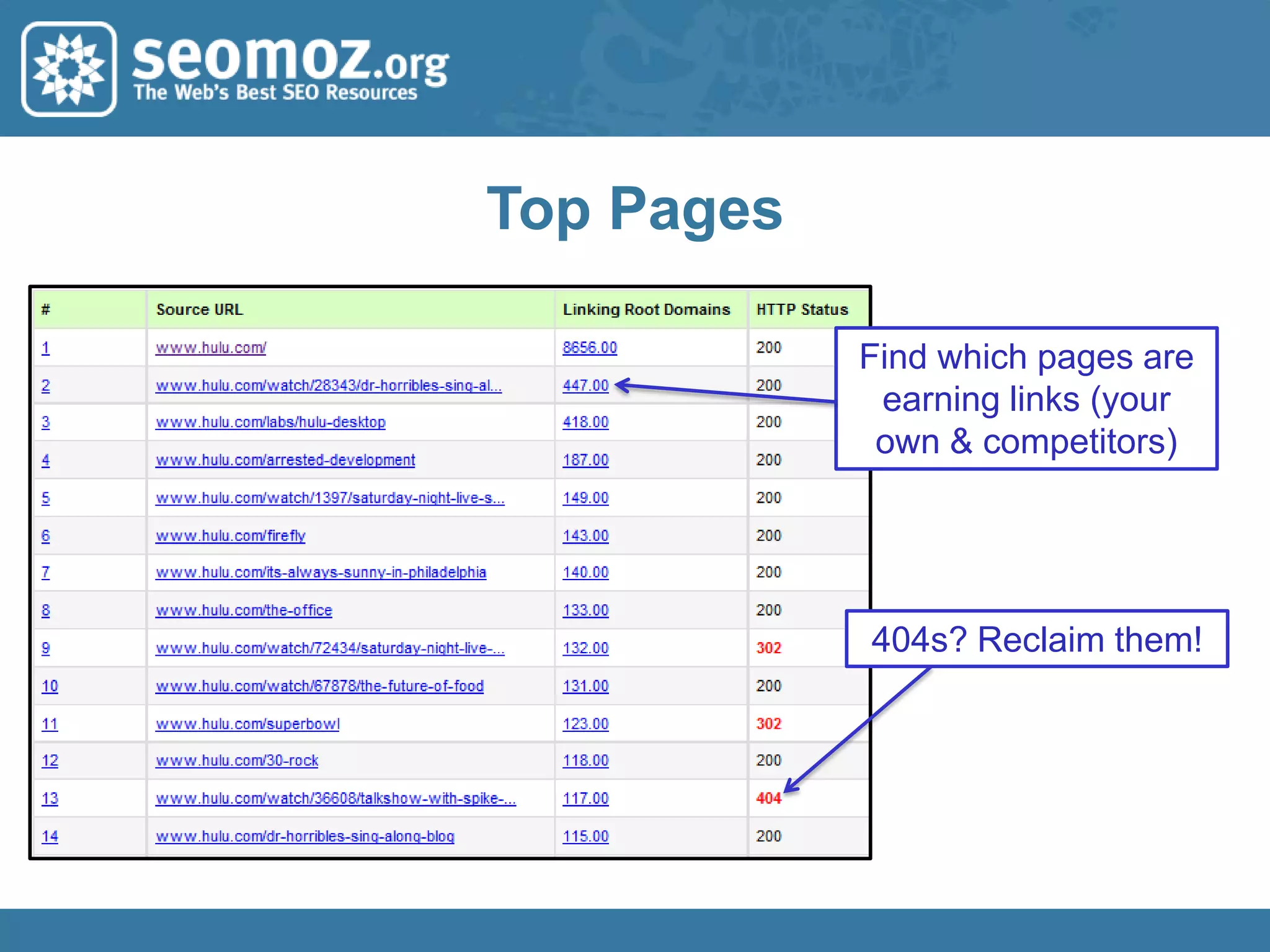Click row number 13 link
This screenshot has height=952, width=1270.
click(50, 798)
